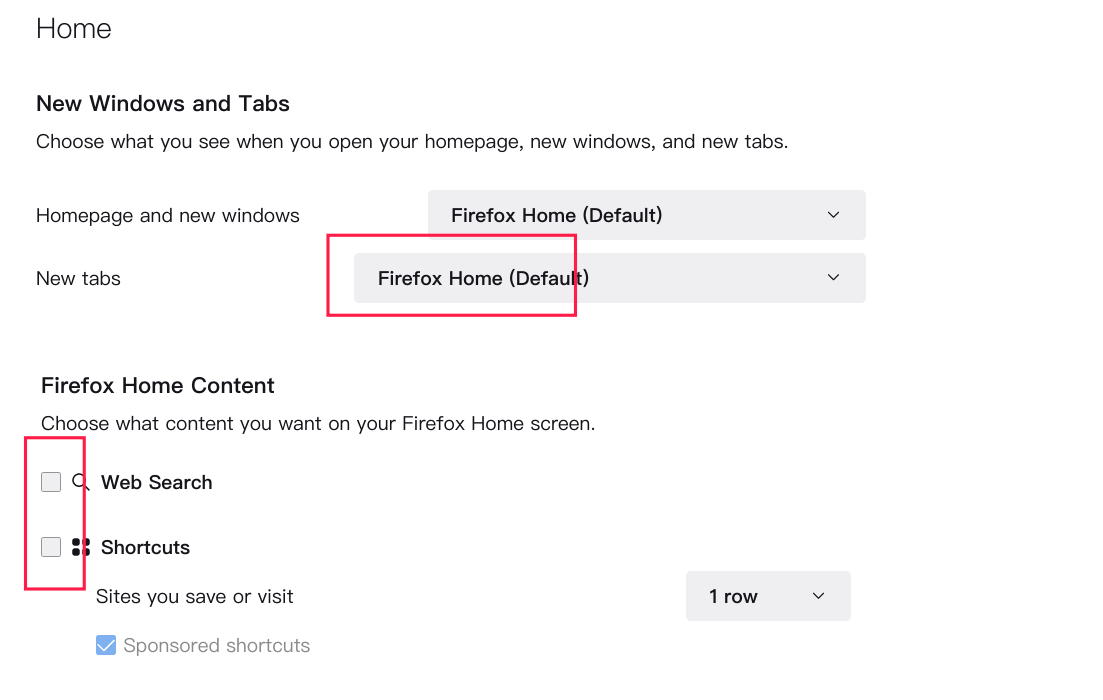Click the New tabs label
The width and height of the screenshot is (1103, 700).
coord(78,278)
